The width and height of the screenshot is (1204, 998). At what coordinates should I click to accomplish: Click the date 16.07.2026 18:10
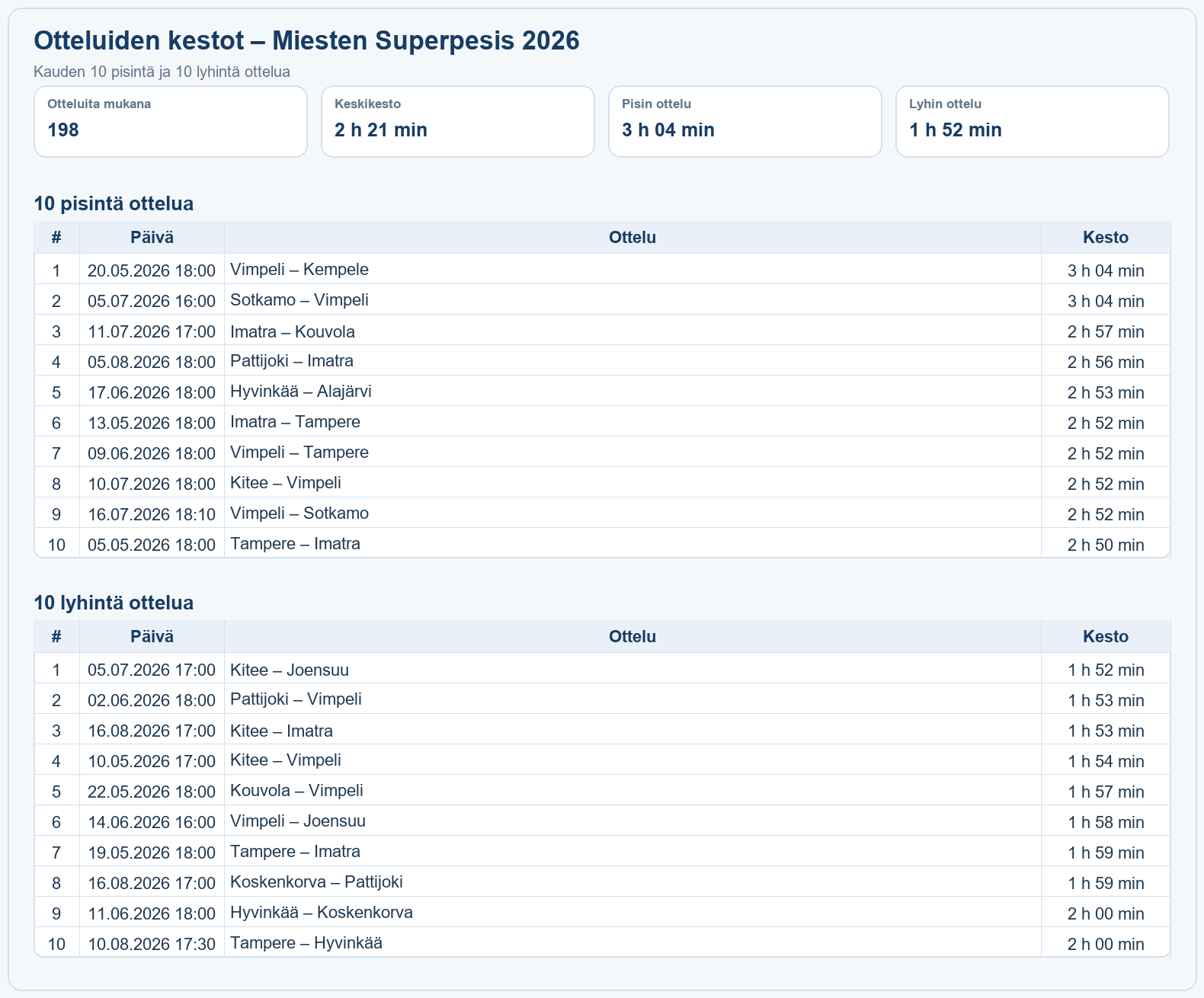[152, 514]
